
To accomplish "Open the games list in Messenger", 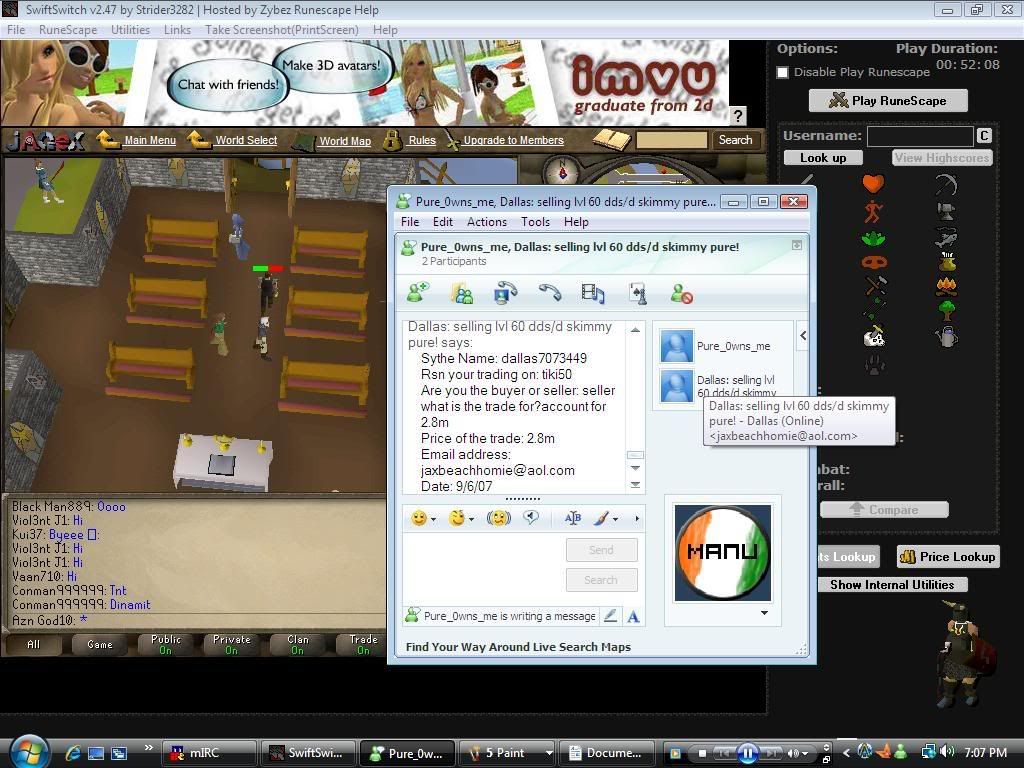I will (x=638, y=293).
